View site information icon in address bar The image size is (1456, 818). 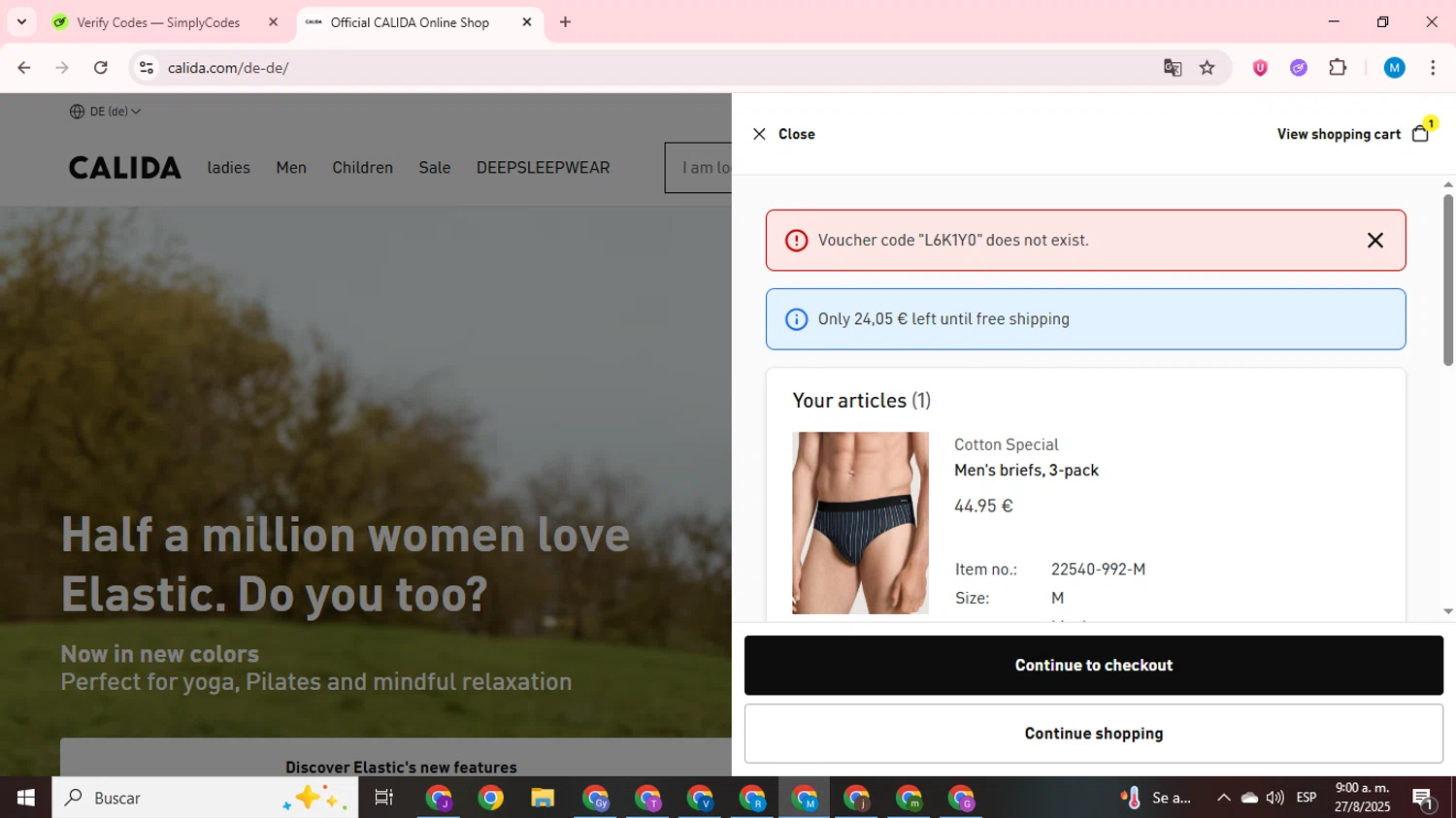pyautogui.click(x=147, y=68)
